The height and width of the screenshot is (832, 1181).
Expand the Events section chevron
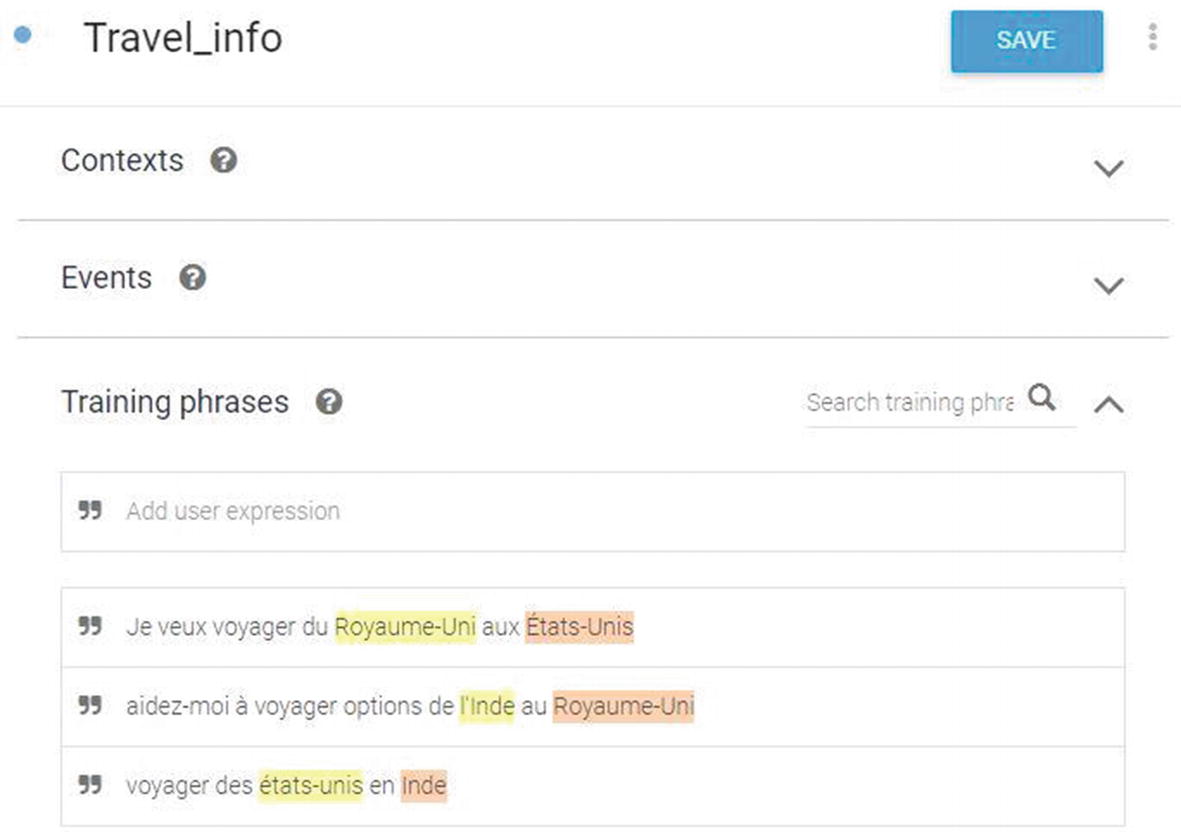pyautogui.click(x=1109, y=285)
